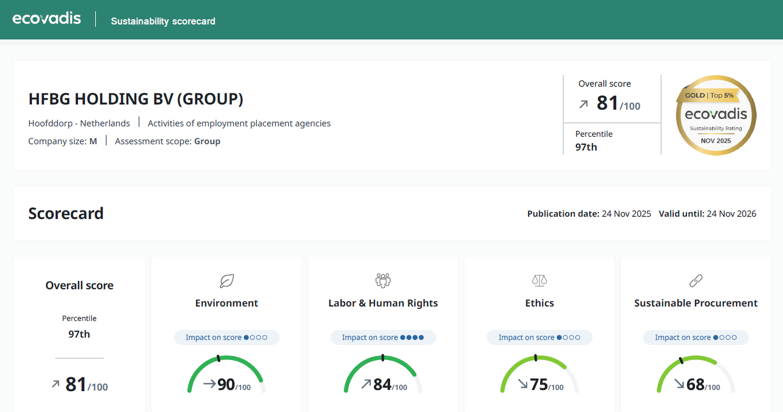
Task: Click the Environment leaf icon
Action: pyautogui.click(x=226, y=281)
